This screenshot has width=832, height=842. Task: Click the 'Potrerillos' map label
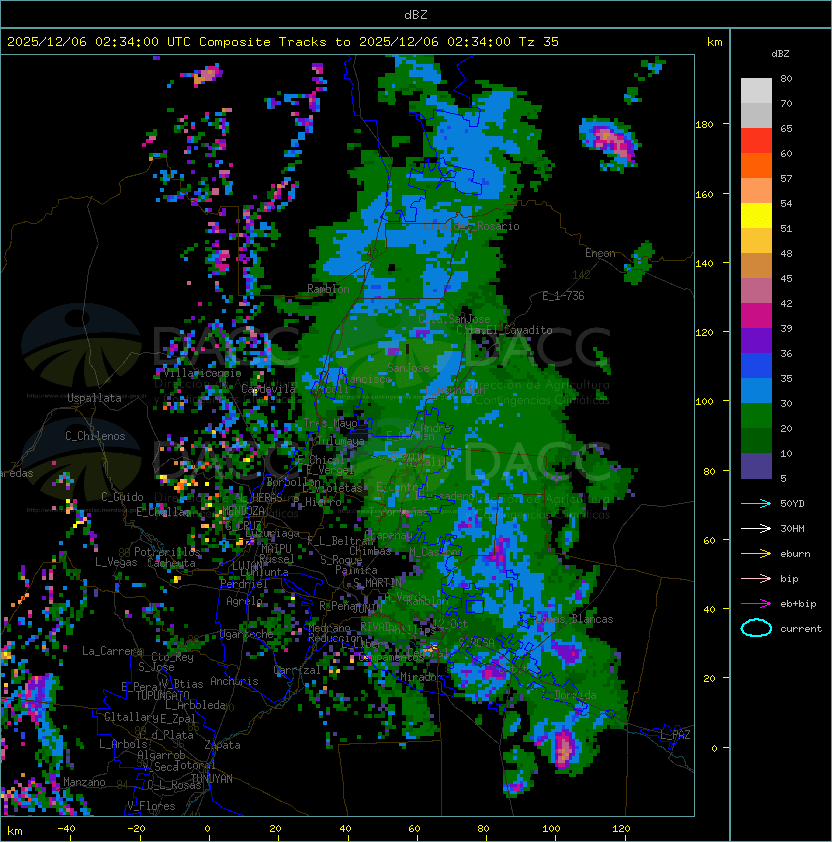(167, 552)
